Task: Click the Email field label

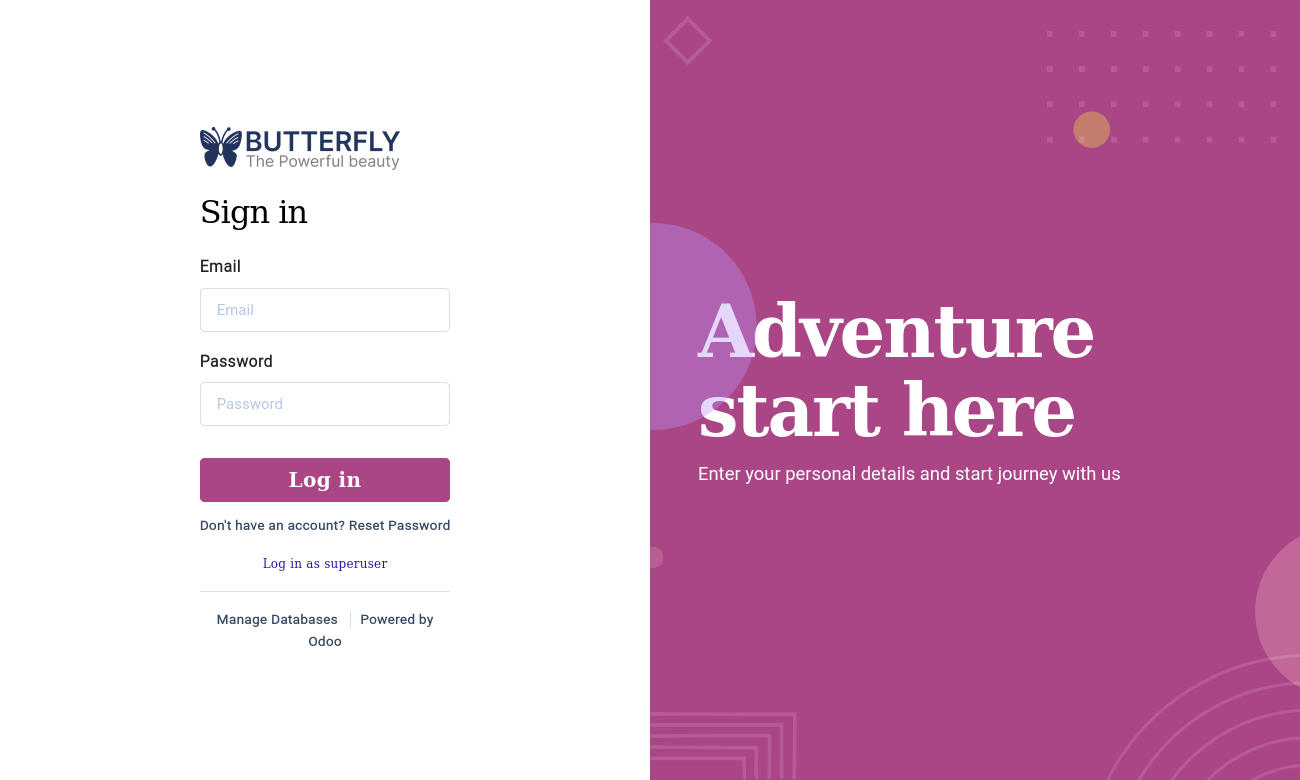Action: (x=220, y=267)
